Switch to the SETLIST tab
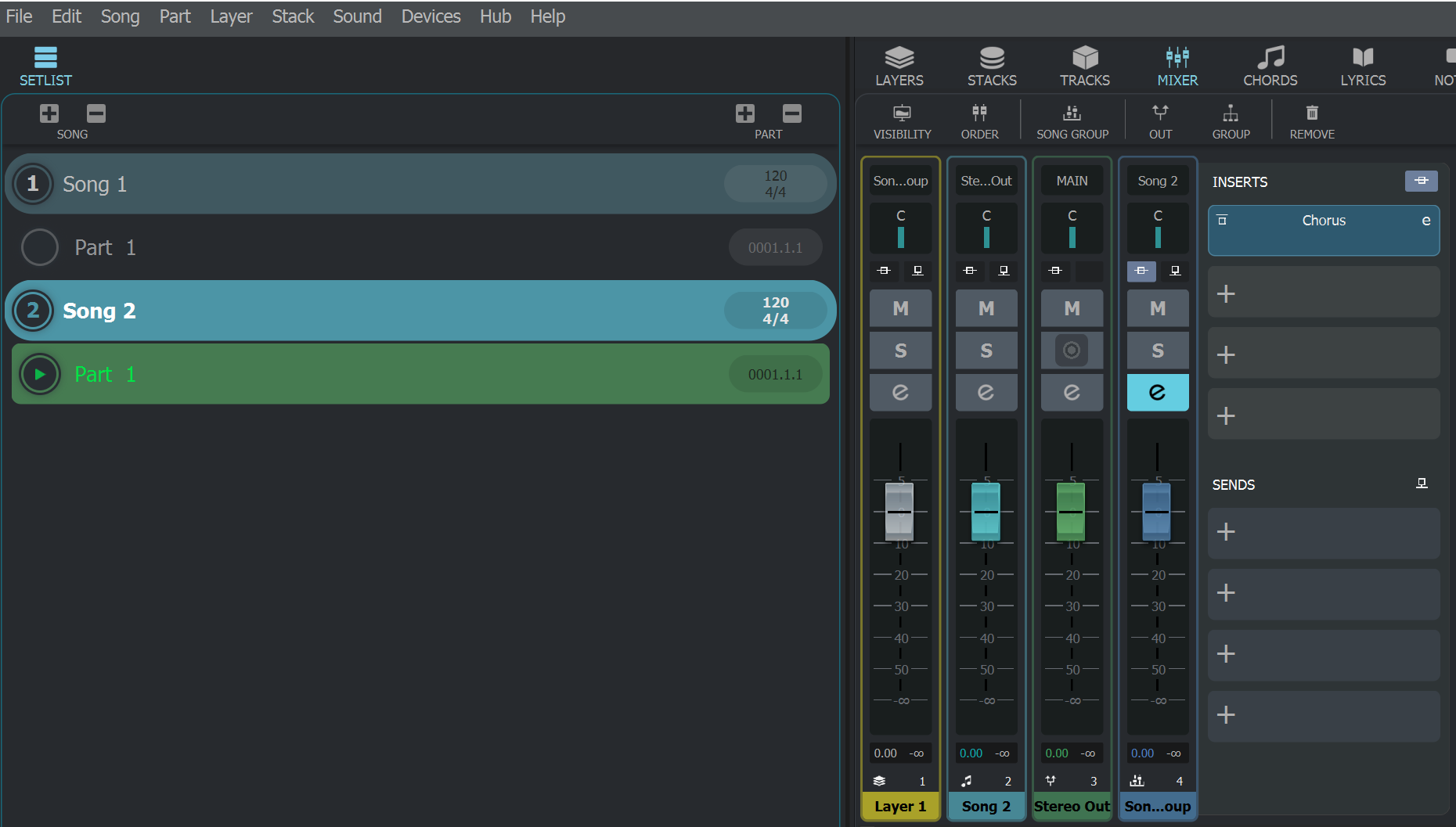The image size is (1456, 827). [x=45, y=66]
